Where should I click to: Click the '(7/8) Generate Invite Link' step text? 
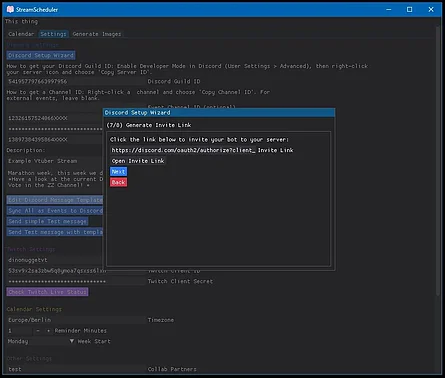click(x=149, y=125)
